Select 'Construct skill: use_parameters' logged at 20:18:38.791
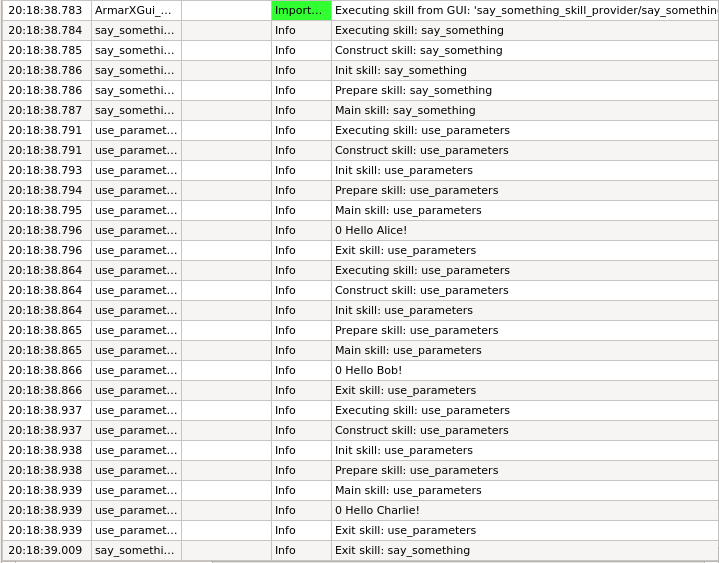719x563 pixels. click(x=421, y=150)
